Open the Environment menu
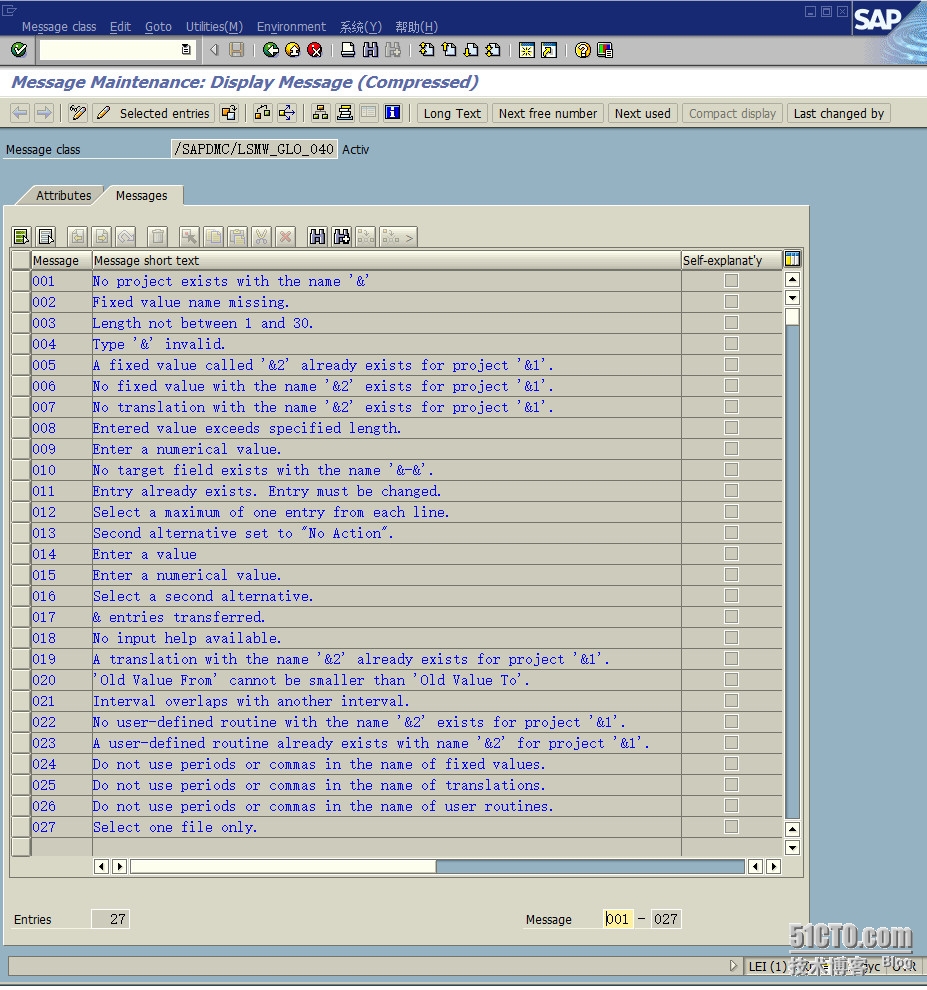 pos(291,27)
